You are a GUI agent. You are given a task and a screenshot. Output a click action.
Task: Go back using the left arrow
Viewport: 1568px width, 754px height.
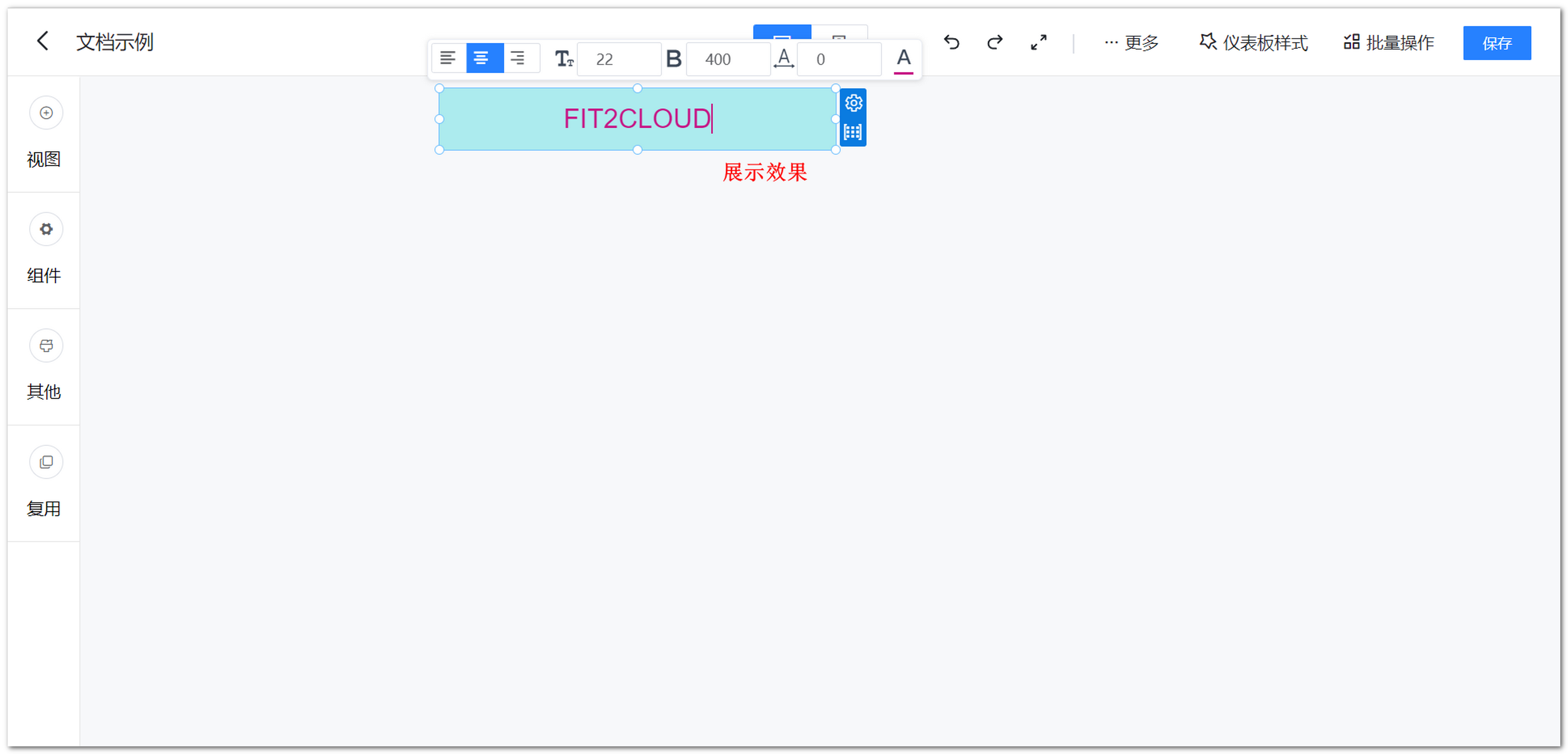click(x=42, y=41)
